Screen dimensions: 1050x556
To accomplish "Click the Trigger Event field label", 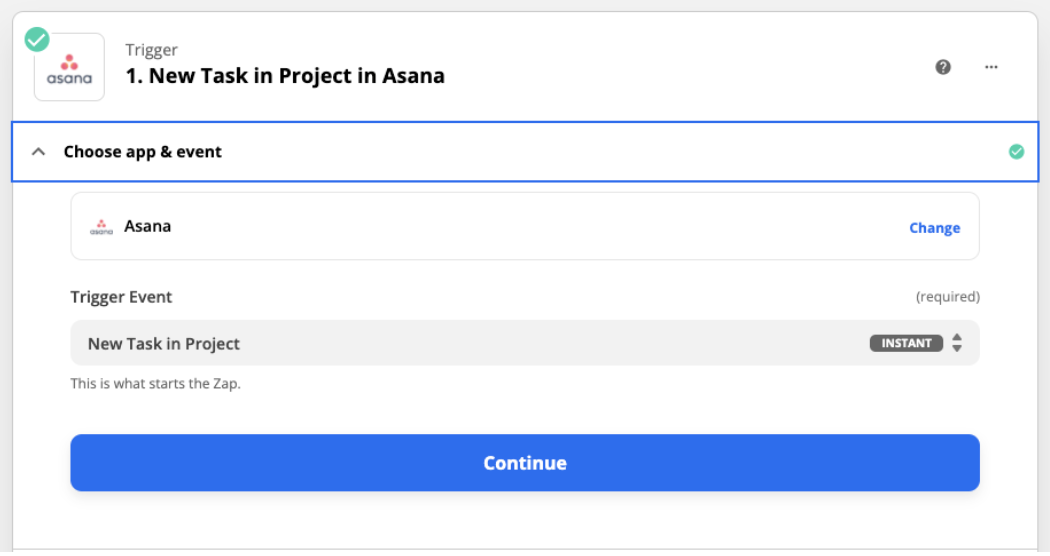I will click(121, 297).
